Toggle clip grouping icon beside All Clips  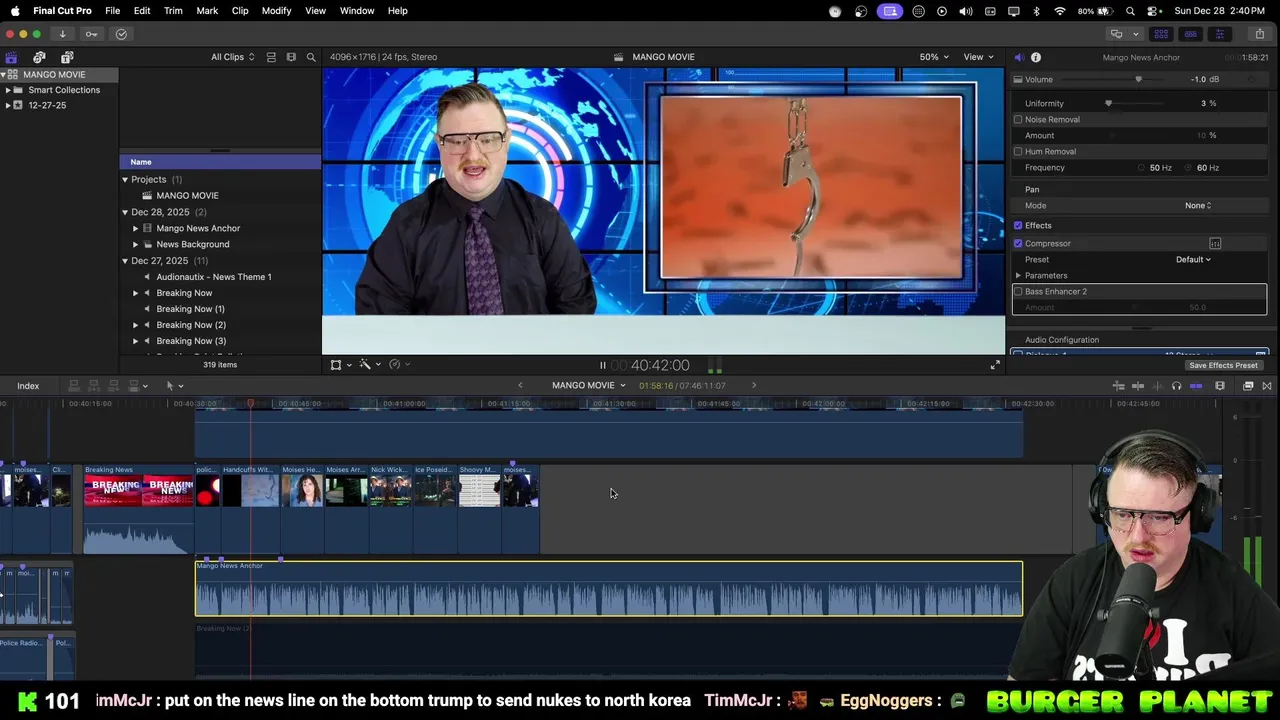271,57
